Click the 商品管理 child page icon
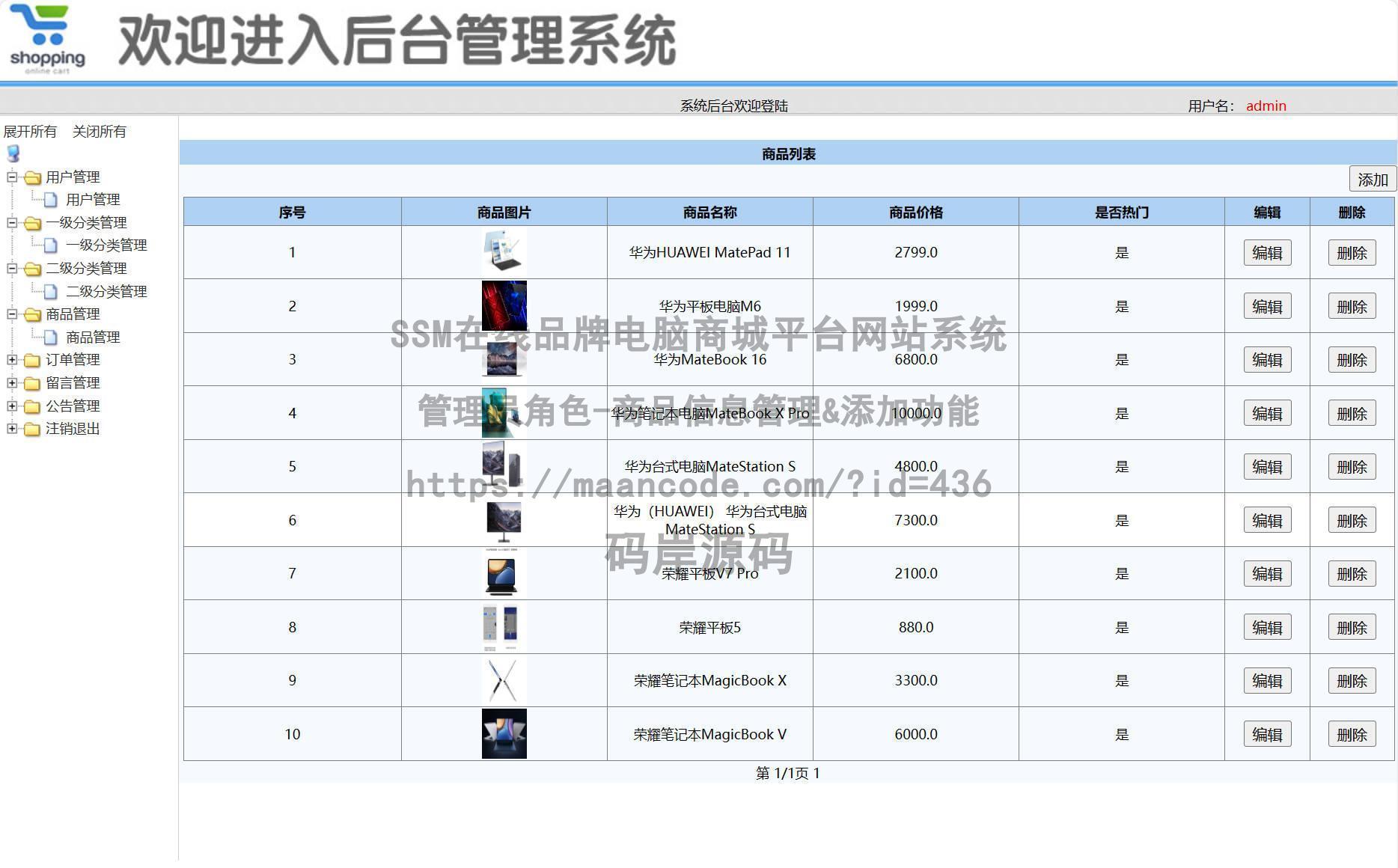Image resolution: width=1398 pixels, height=868 pixels. point(51,337)
